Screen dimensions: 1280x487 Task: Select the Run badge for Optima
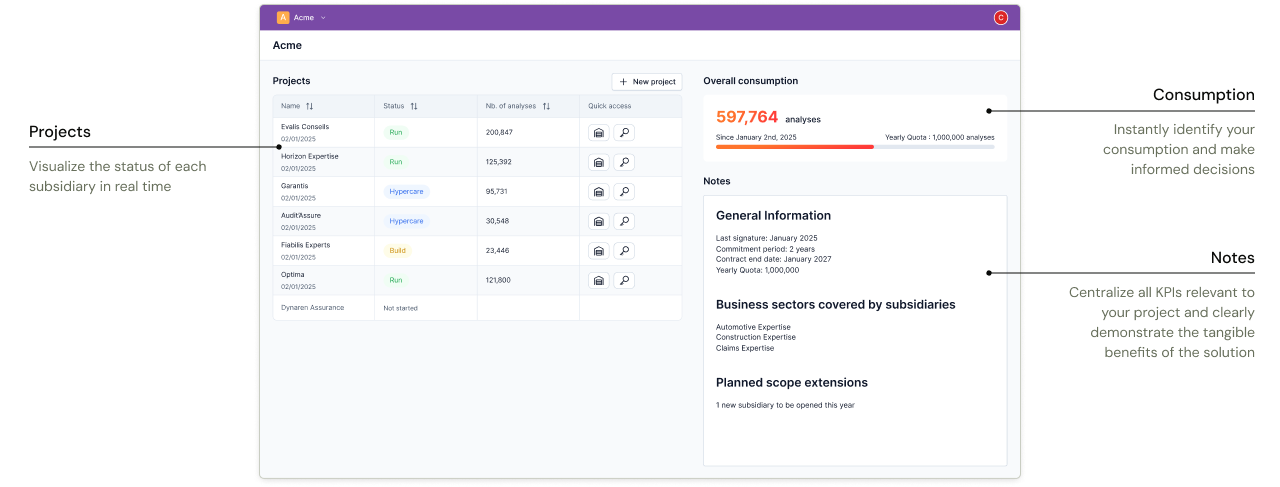point(396,280)
